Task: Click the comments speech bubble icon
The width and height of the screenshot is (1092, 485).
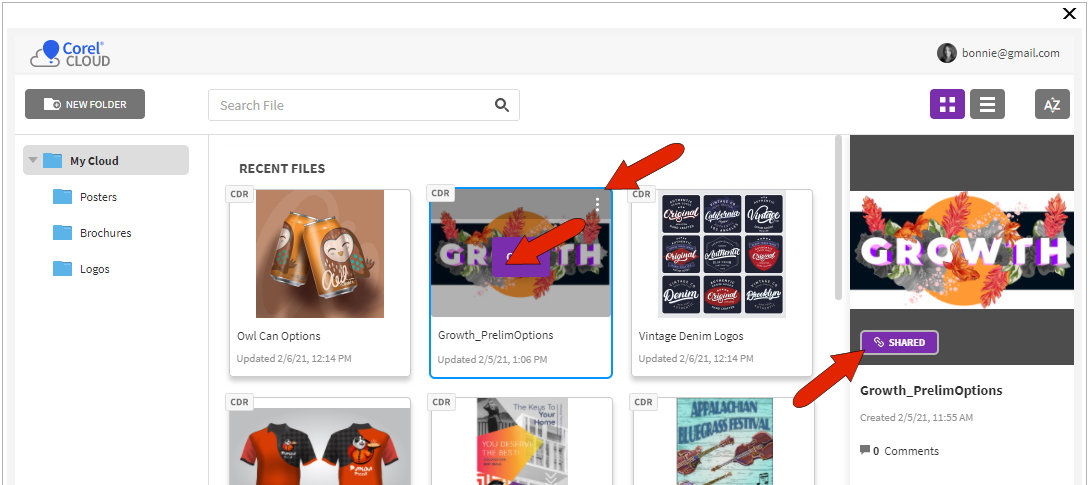Action: [x=865, y=450]
